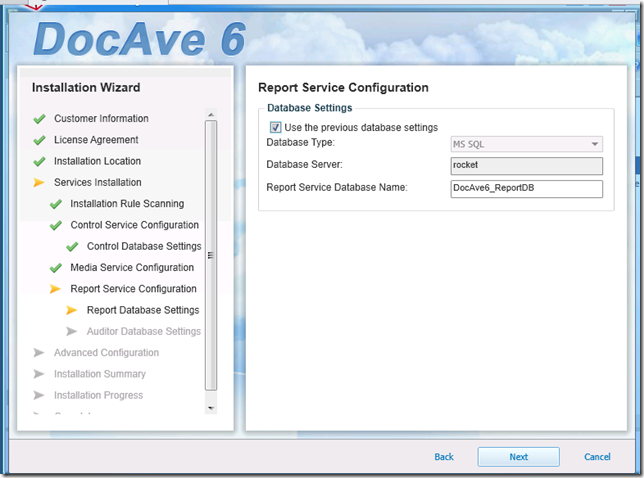644x478 pixels.
Task: Click the green checkmark beside Media Service Configuration
Action: [56, 268]
